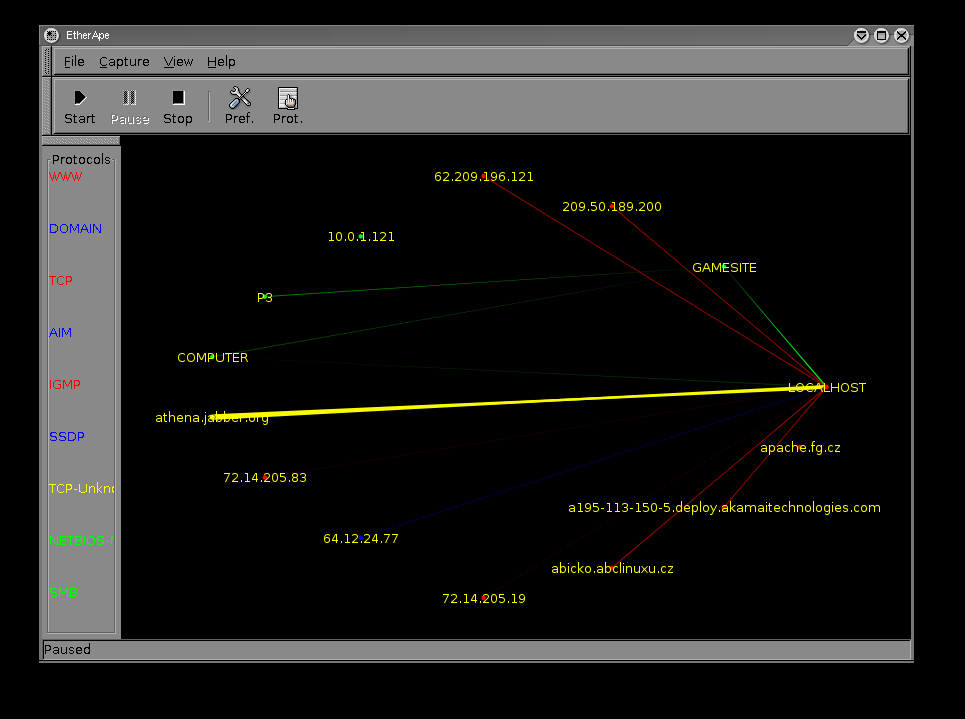Viewport: 965px width, 719px height.
Task: Open the File menu
Action: pos(74,62)
